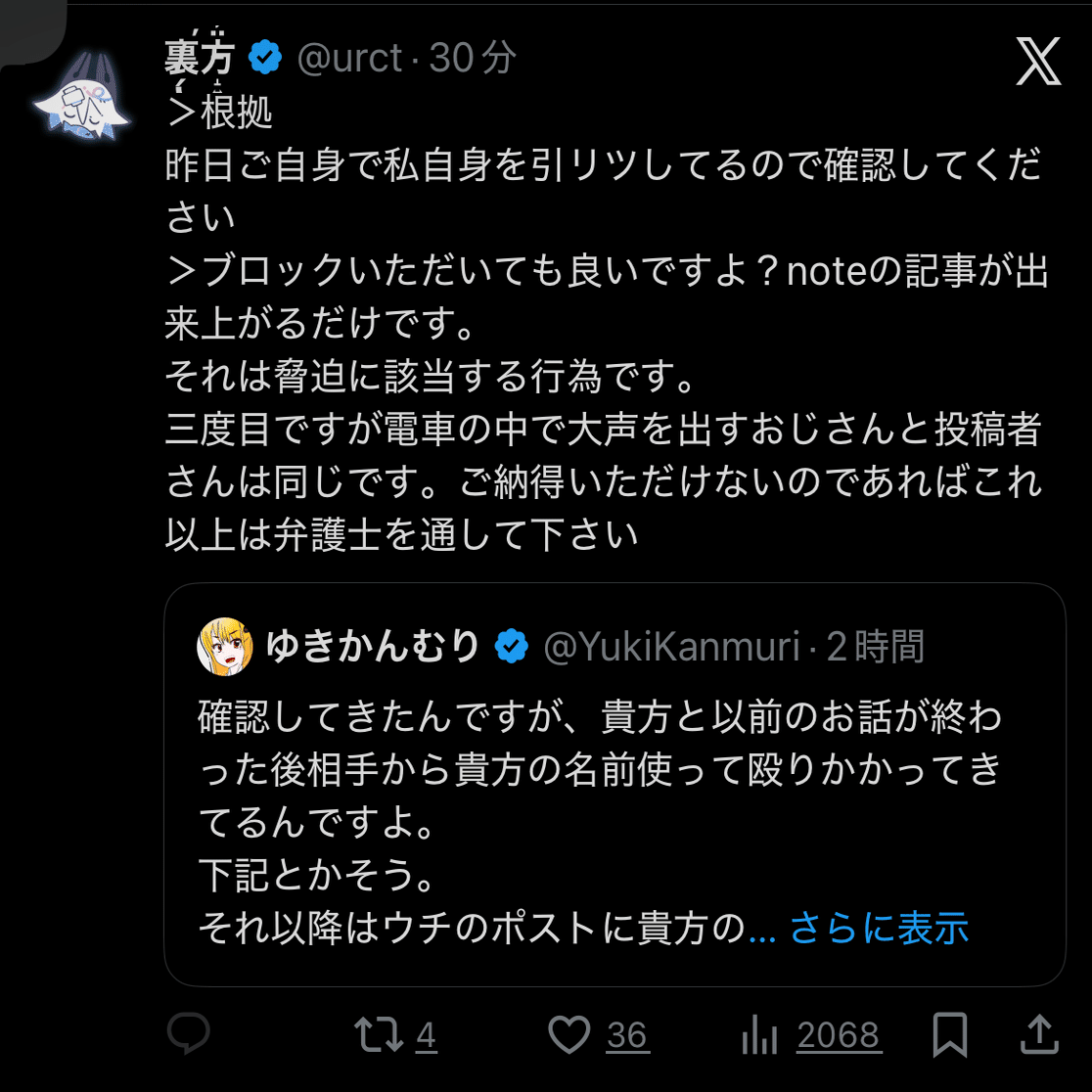Open 裏方's profile avatar

tap(80, 95)
